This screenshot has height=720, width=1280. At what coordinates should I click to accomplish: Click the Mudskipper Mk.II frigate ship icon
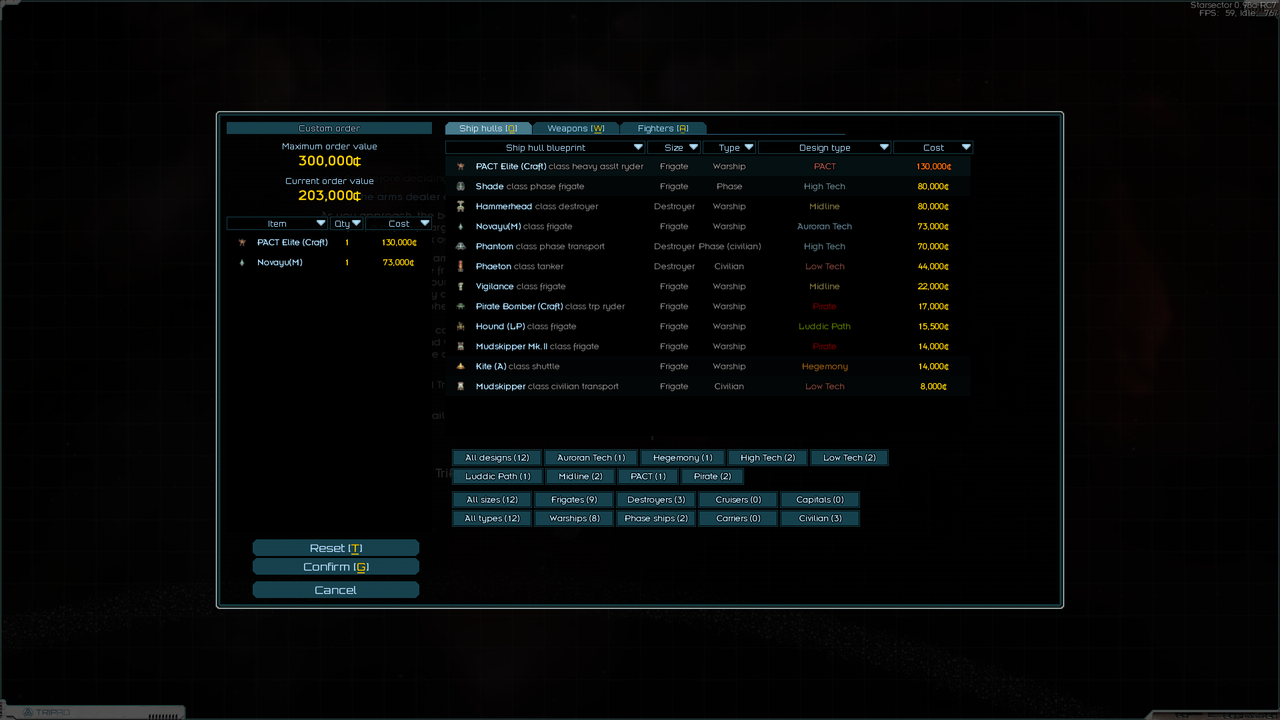point(460,346)
